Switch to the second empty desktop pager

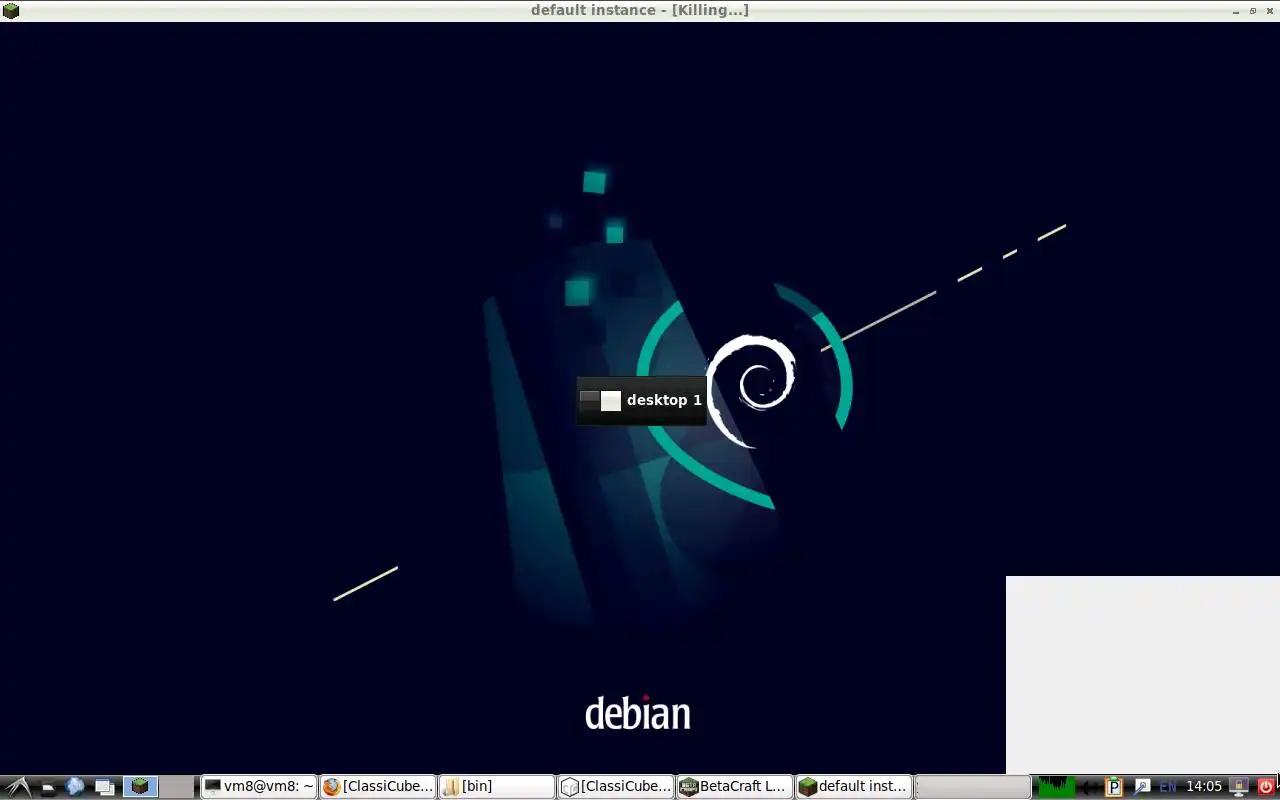(x=177, y=786)
